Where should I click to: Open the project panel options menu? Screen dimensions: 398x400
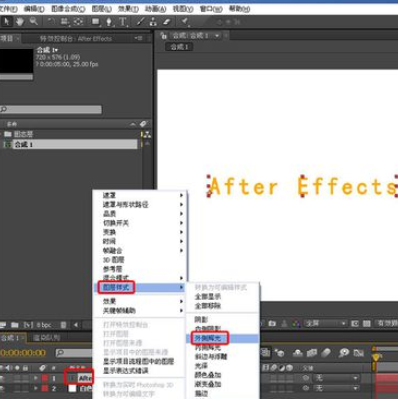138,39
